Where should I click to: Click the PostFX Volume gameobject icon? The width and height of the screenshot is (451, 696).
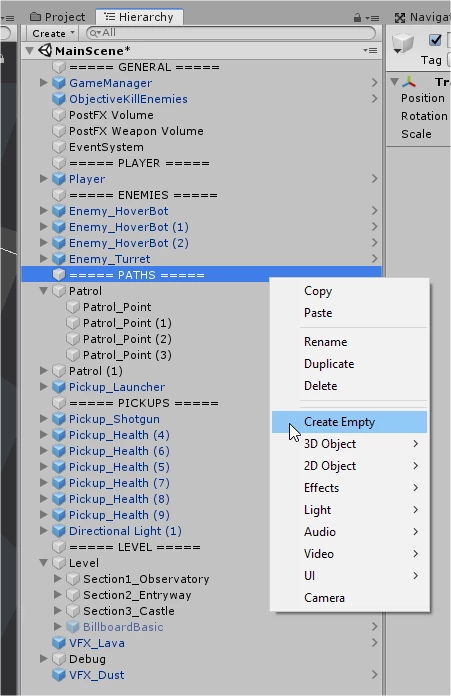coord(59,115)
